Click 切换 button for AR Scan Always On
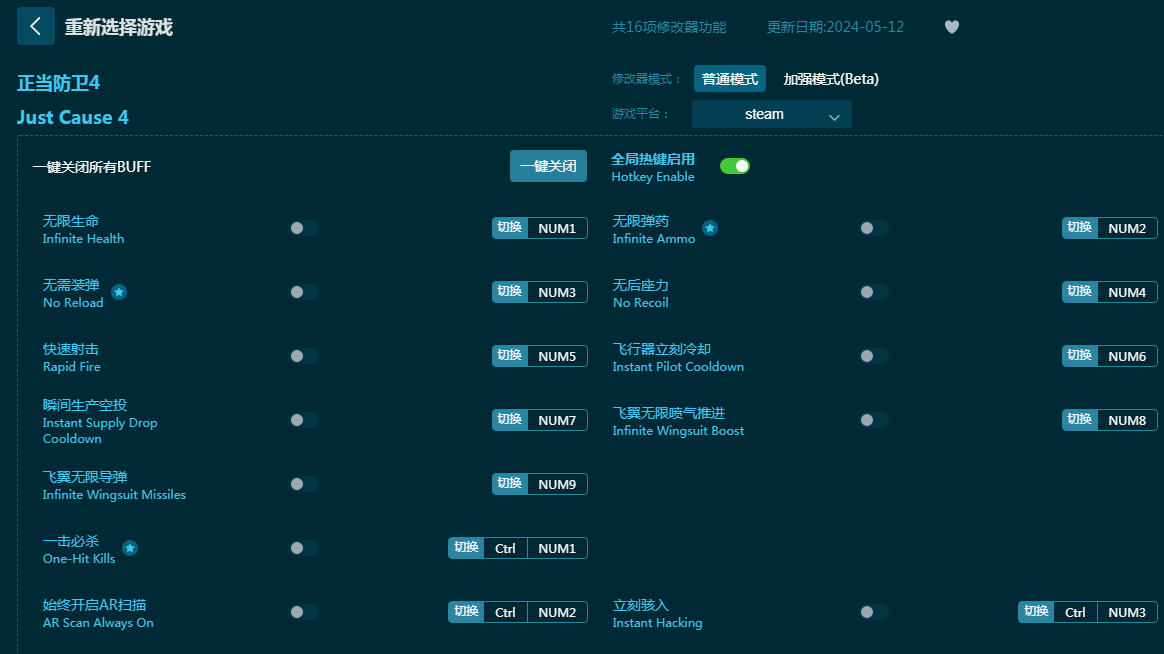This screenshot has width=1164, height=654. 466,612
